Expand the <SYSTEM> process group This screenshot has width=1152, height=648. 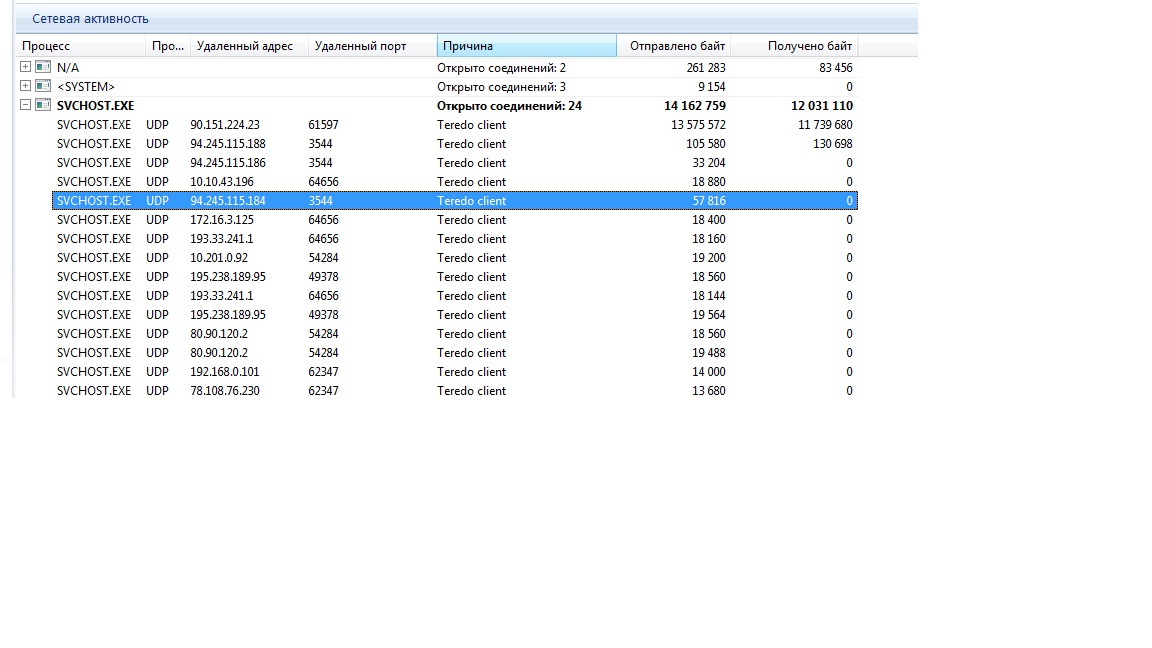pos(25,86)
